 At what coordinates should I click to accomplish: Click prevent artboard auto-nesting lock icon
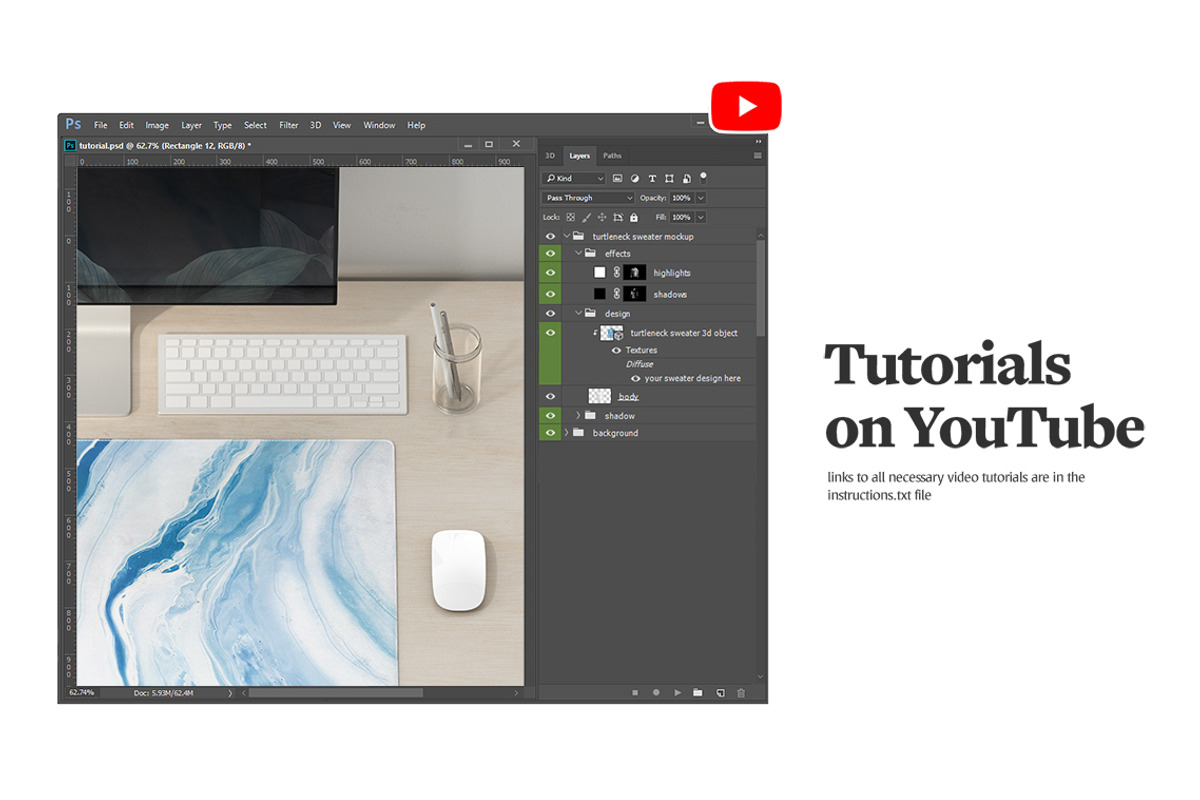pyautogui.click(x=618, y=217)
